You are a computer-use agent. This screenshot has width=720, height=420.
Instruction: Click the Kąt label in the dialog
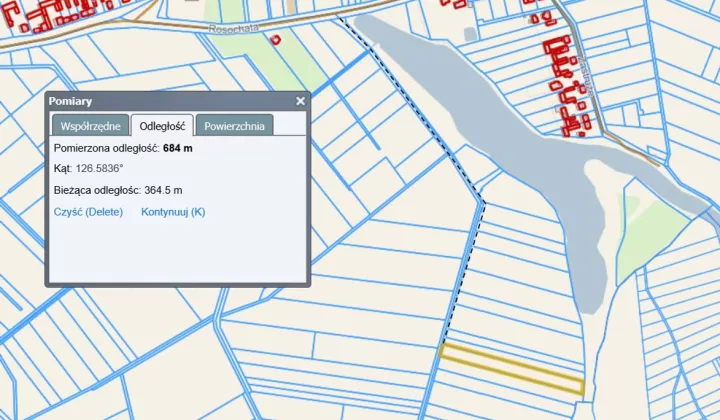pyautogui.click(x=63, y=168)
